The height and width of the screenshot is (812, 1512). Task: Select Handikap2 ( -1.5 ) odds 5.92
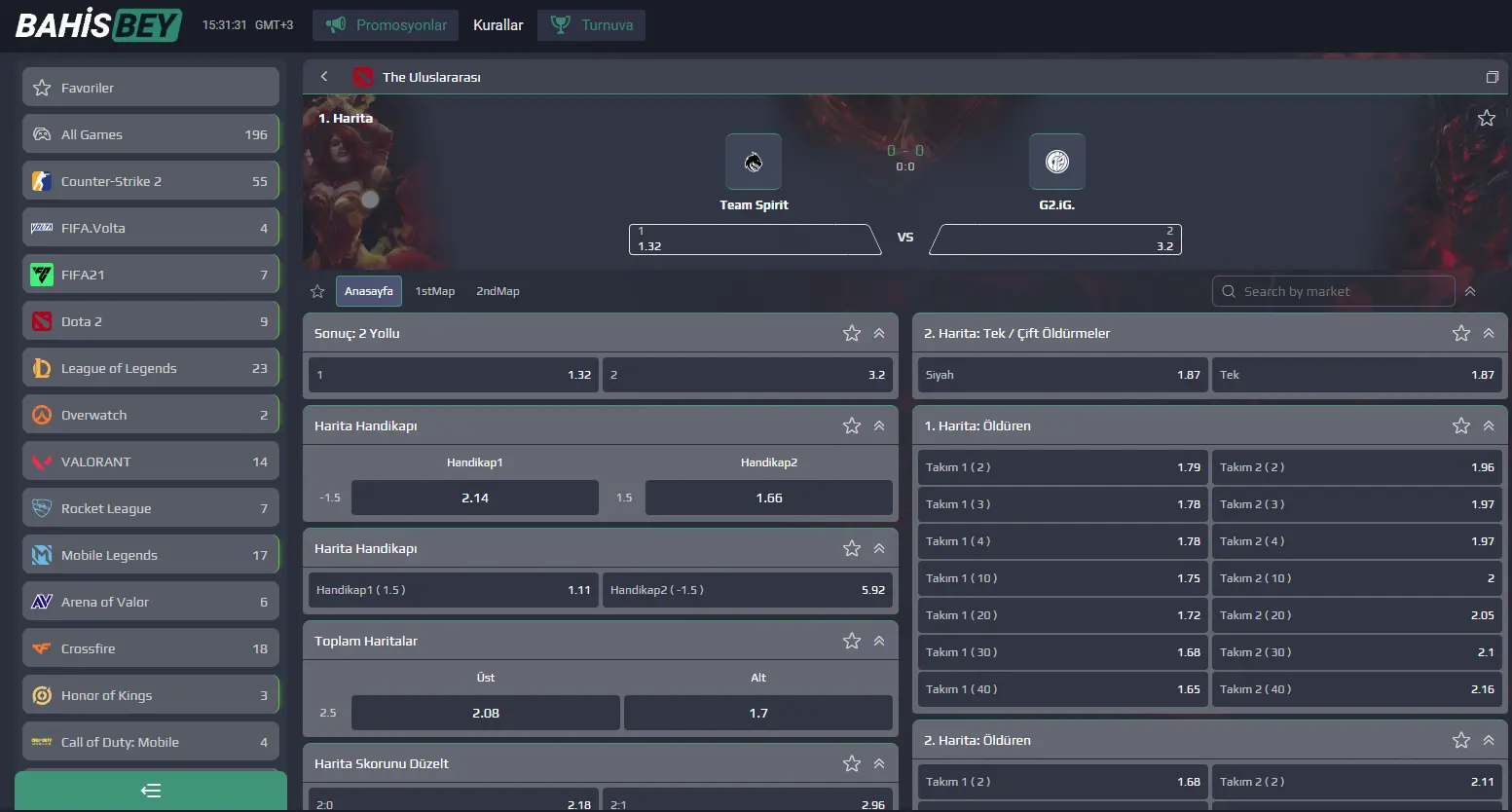pos(748,590)
